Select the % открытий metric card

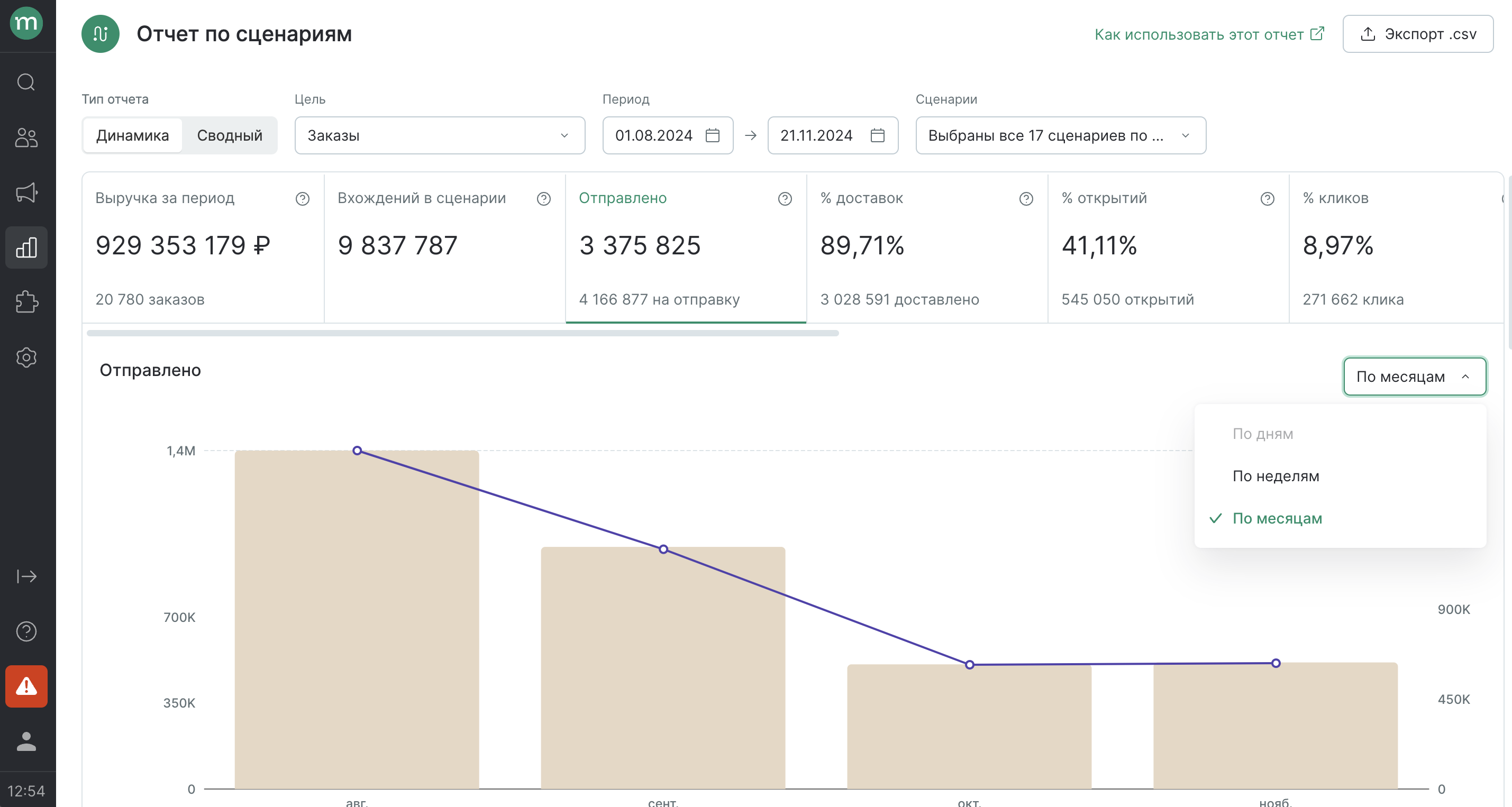tap(1168, 248)
